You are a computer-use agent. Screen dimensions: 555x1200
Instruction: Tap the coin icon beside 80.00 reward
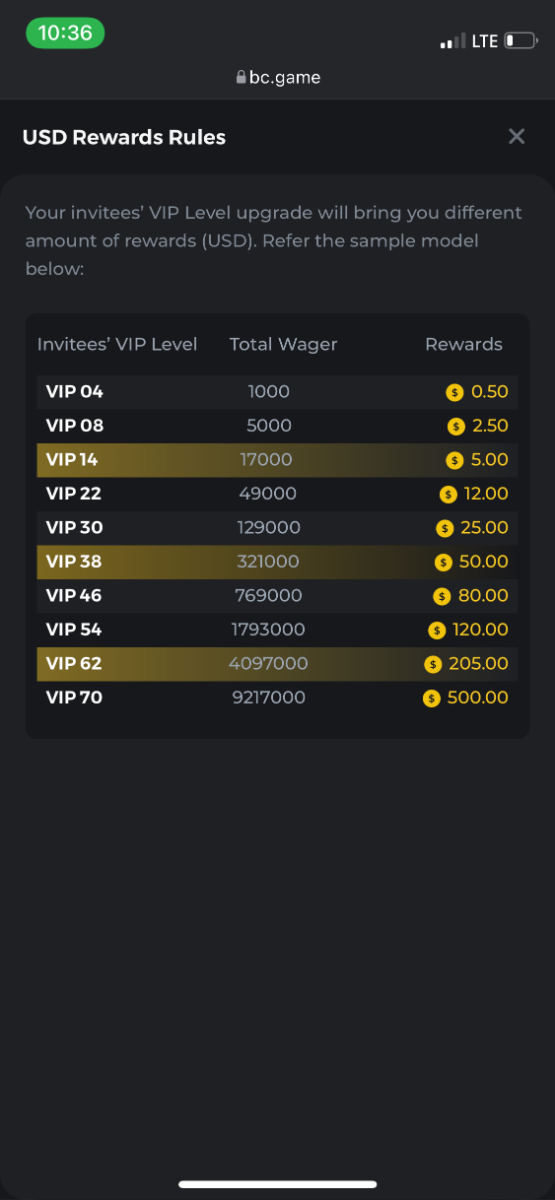(443, 596)
